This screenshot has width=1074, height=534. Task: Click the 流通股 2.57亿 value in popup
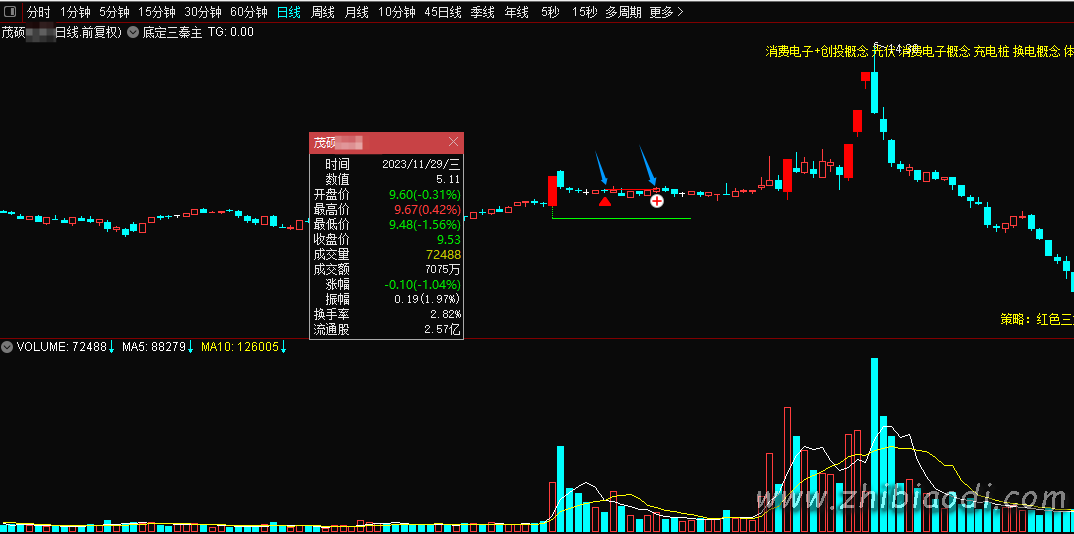click(x=443, y=330)
